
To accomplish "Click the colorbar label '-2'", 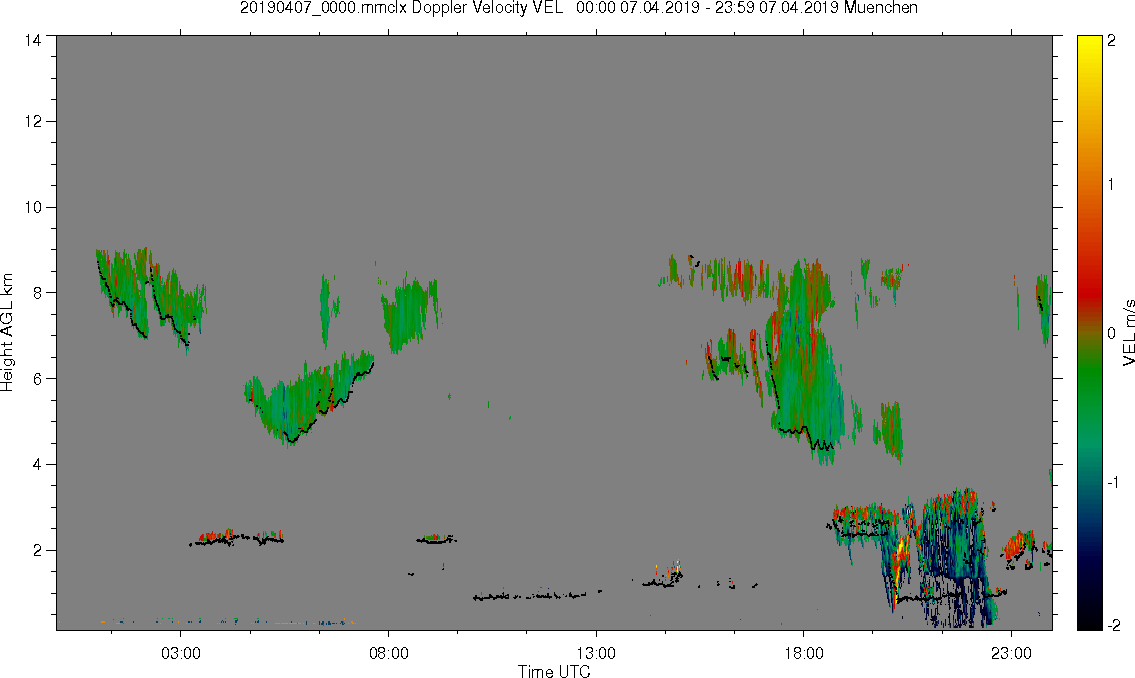I will (x=1113, y=625).
